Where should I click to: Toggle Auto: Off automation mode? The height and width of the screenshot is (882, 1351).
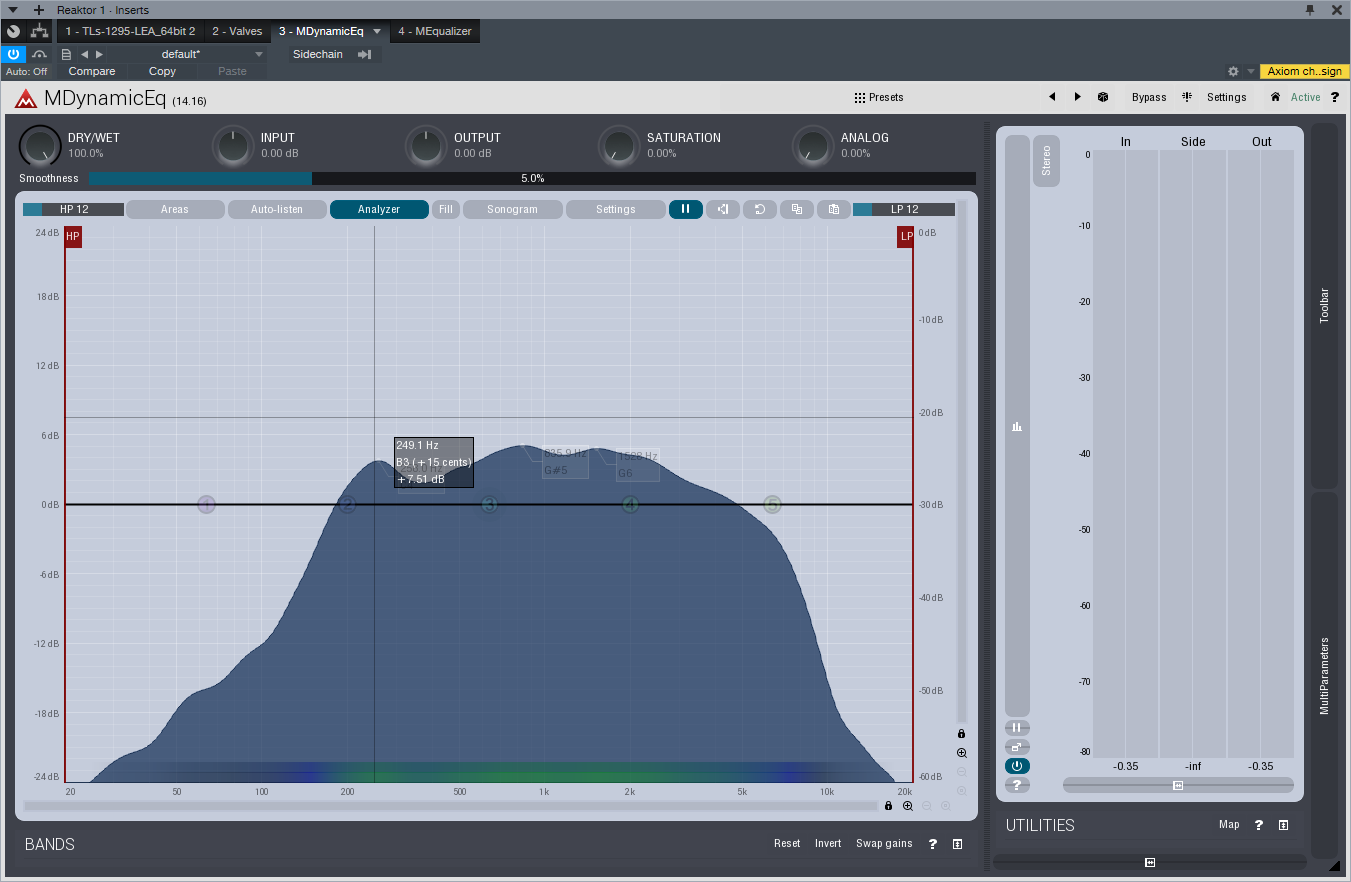pos(26,72)
